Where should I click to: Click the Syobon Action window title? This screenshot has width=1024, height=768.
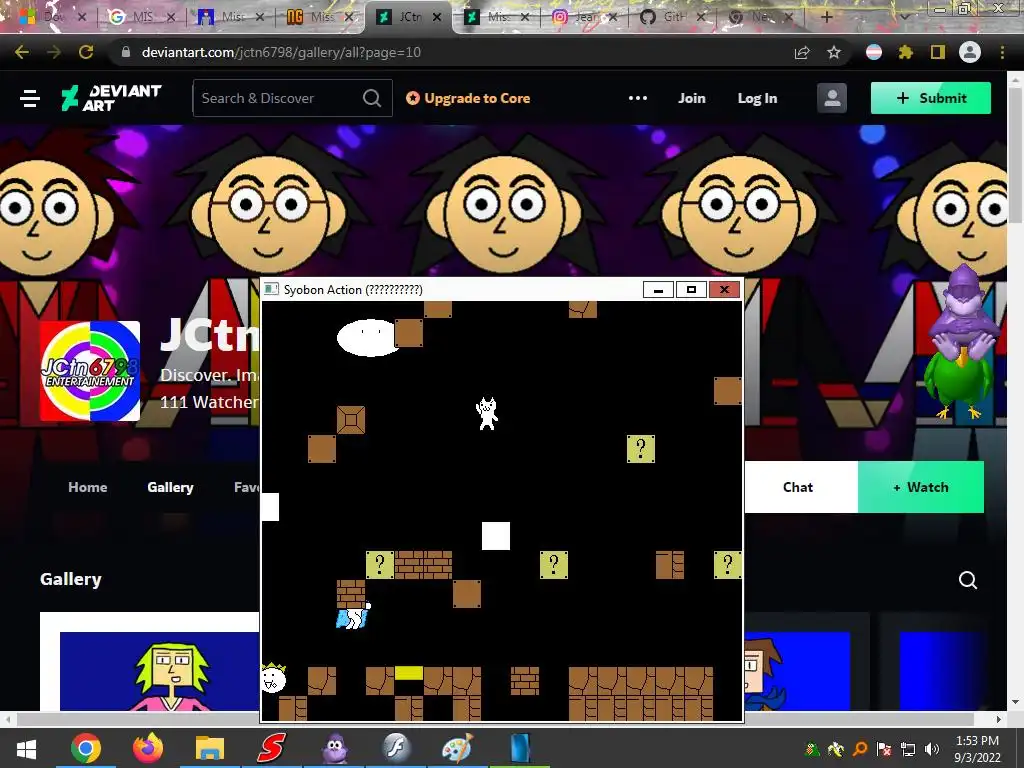[353, 289]
